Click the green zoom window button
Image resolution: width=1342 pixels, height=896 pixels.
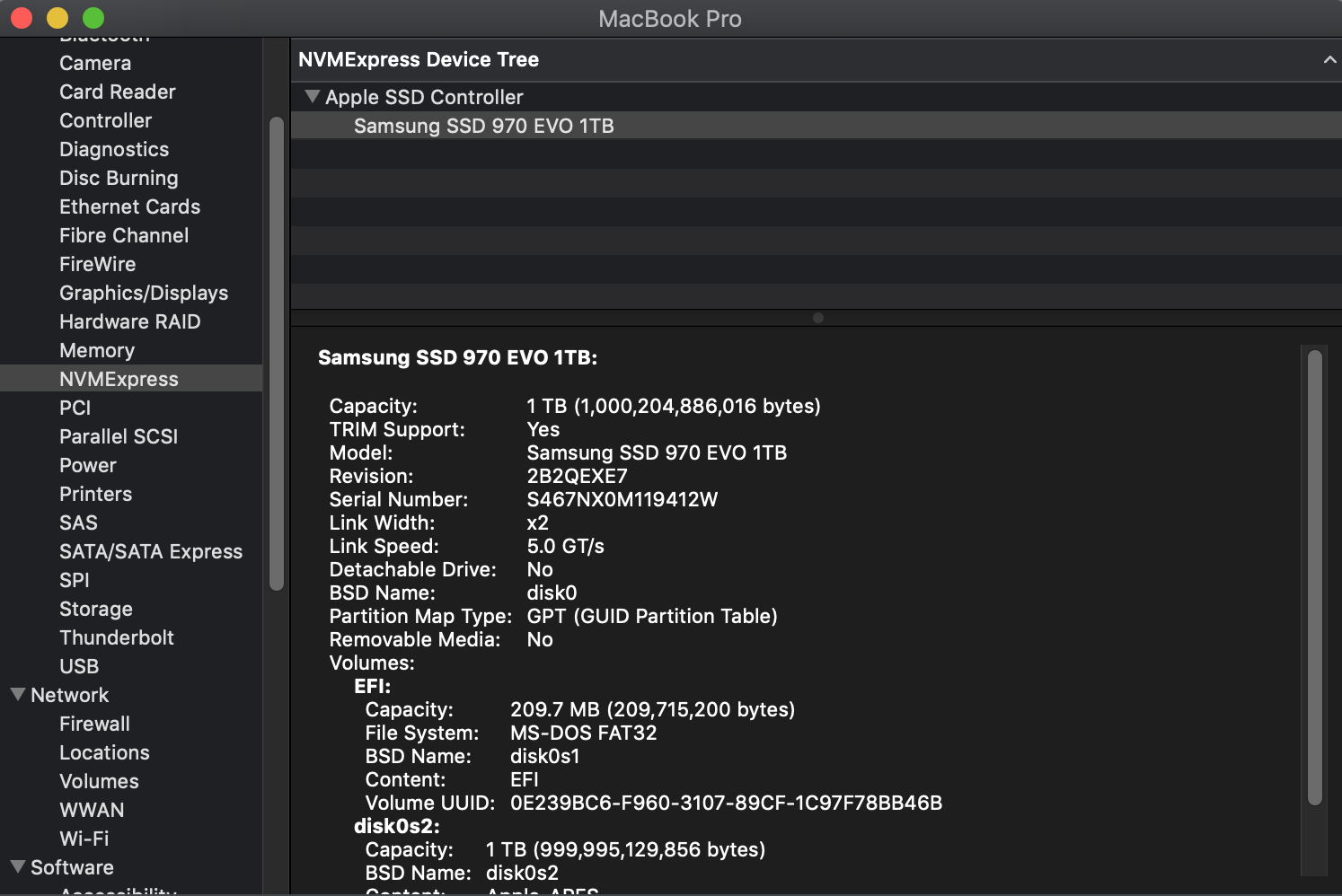point(93,17)
